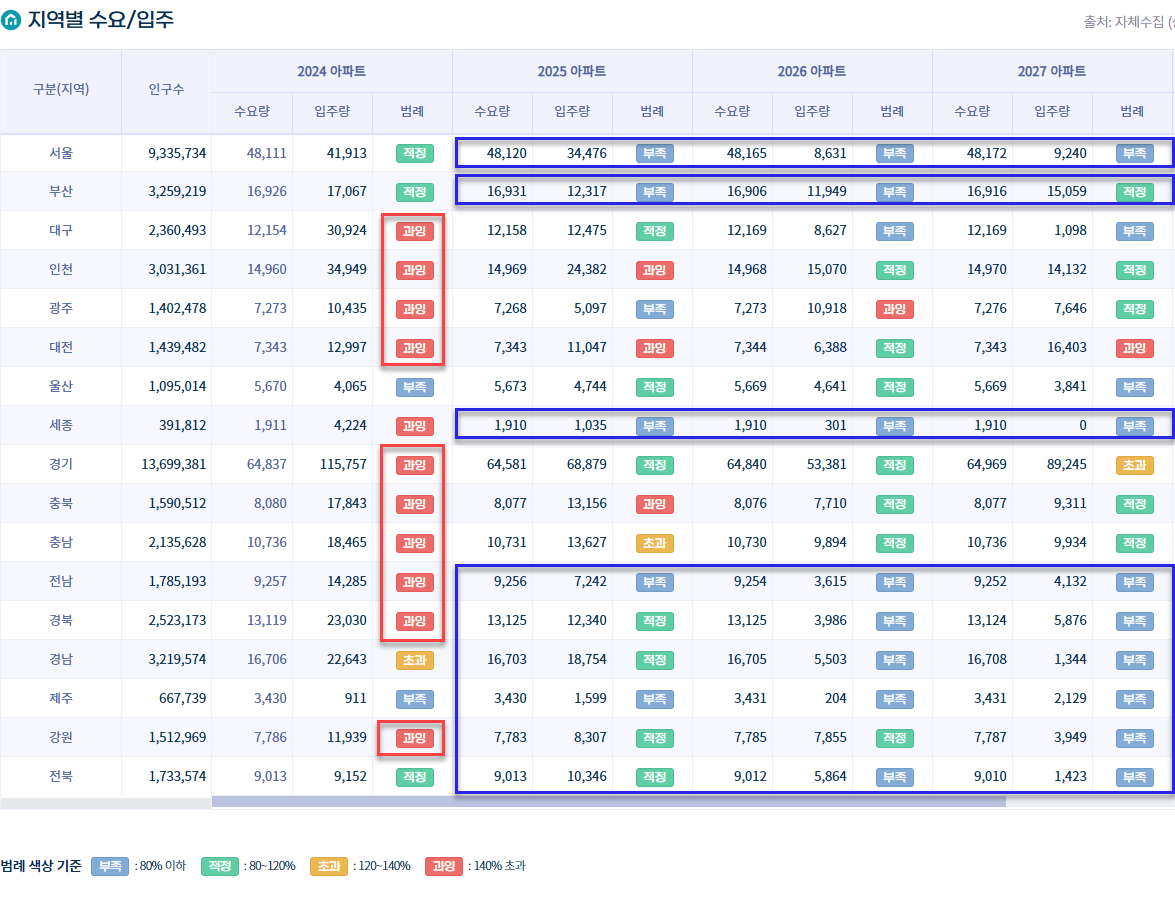The width and height of the screenshot is (1175, 898).
Task: Click the red 과잉 legend swatch
Action: pyautogui.click(x=444, y=866)
